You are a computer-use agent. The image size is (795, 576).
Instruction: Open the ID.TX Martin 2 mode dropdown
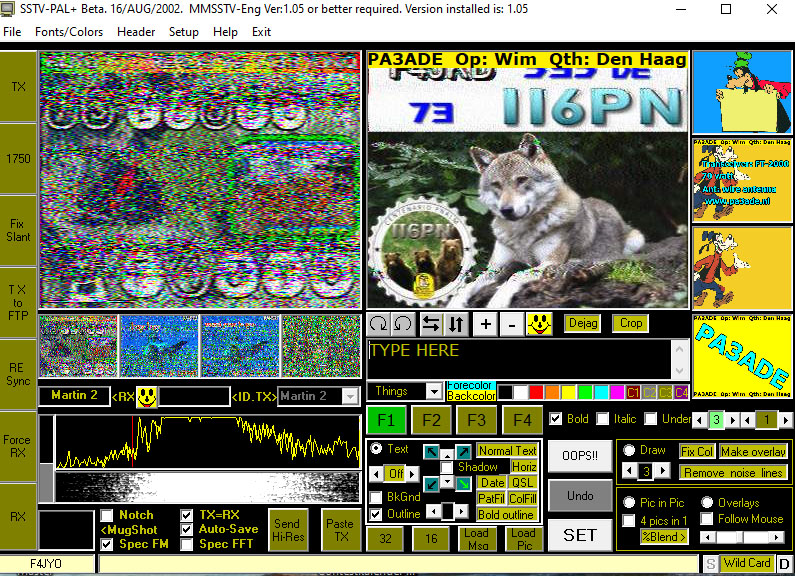pyautogui.click(x=350, y=397)
